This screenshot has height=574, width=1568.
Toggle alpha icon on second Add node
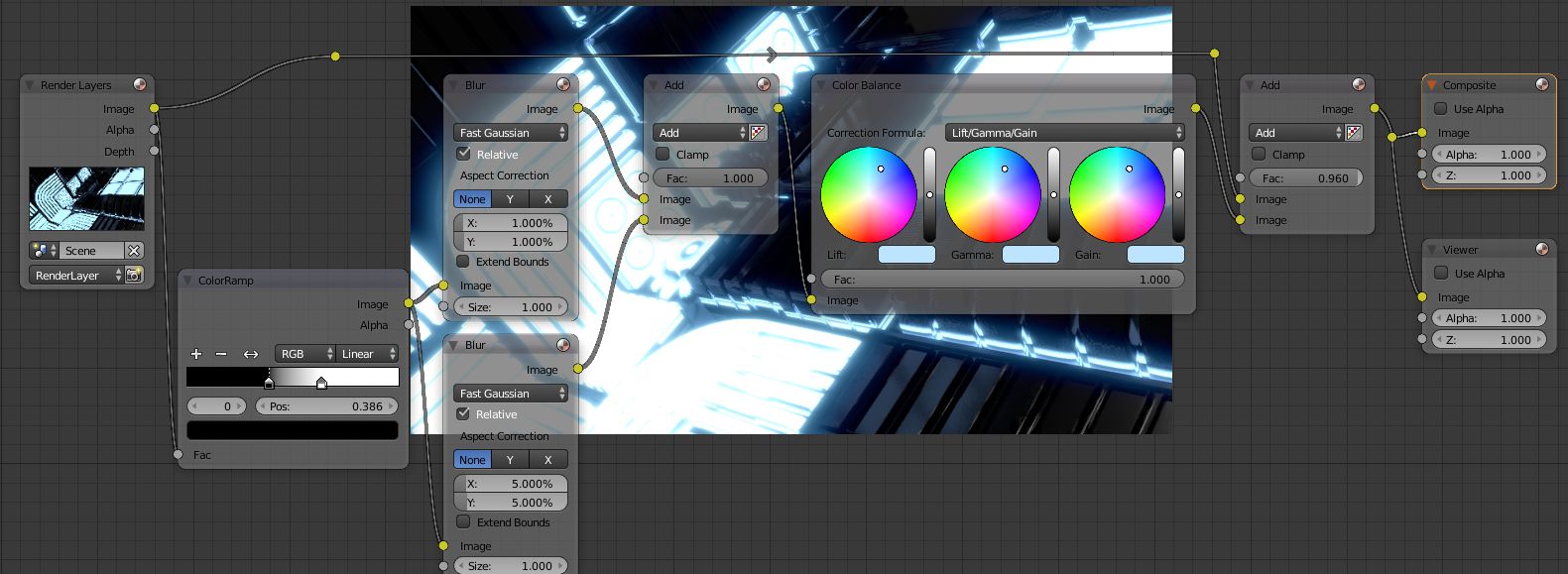tap(1354, 133)
